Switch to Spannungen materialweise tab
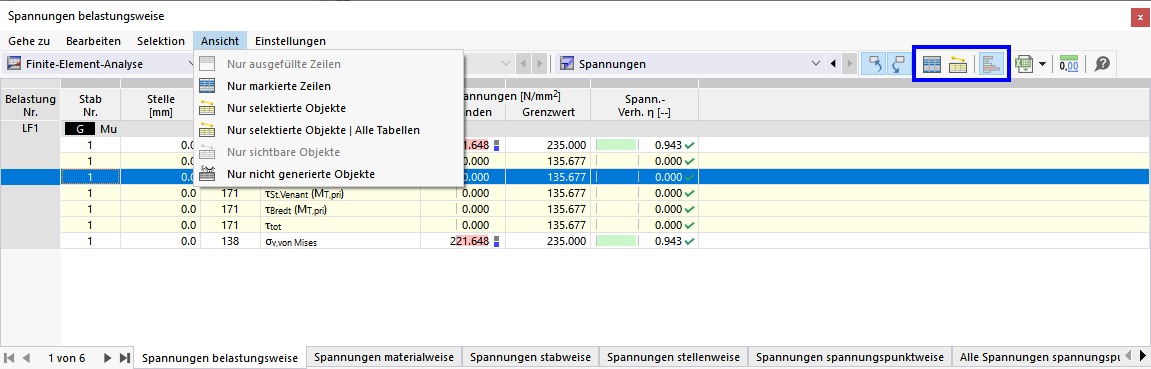Image resolution: width=1151 pixels, height=369 pixels. tap(384, 357)
